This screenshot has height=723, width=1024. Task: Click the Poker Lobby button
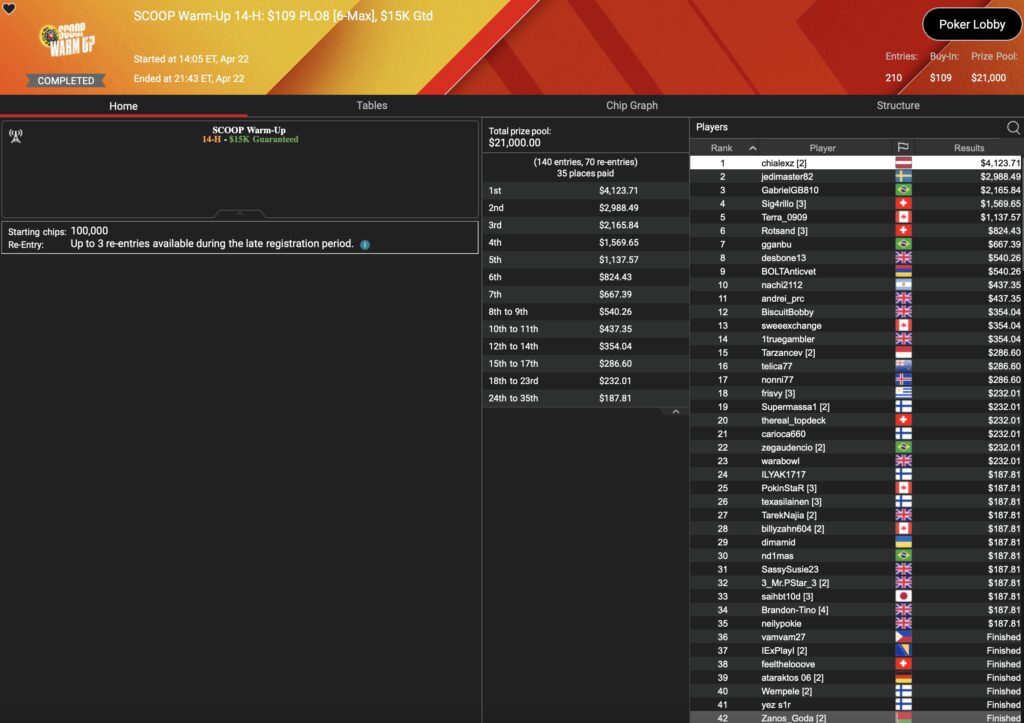coord(972,24)
